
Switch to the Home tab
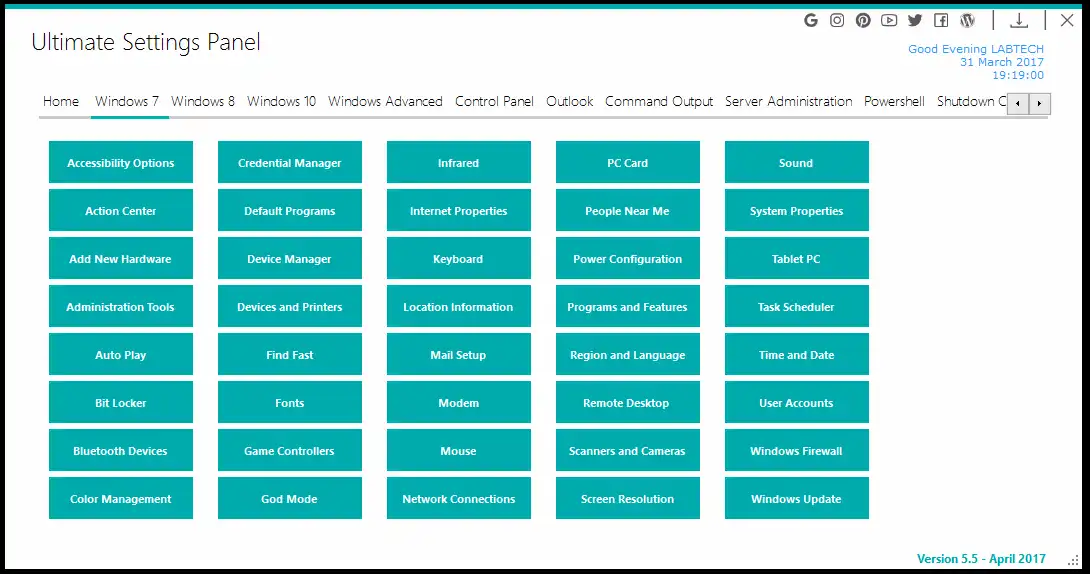point(61,101)
